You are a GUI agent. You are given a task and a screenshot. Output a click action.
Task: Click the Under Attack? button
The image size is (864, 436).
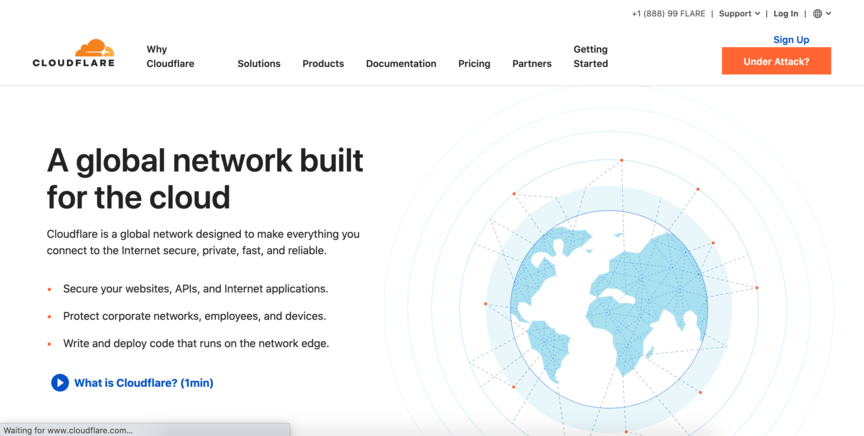(x=776, y=61)
